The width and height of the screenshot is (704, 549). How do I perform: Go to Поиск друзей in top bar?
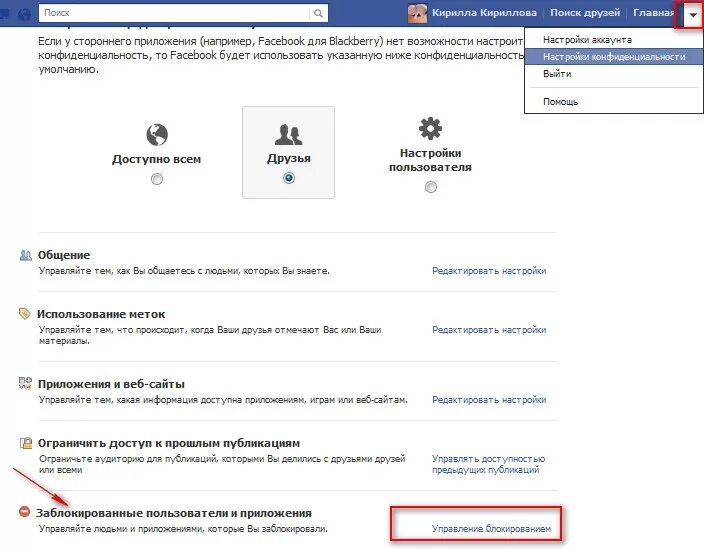(x=585, y=13)
